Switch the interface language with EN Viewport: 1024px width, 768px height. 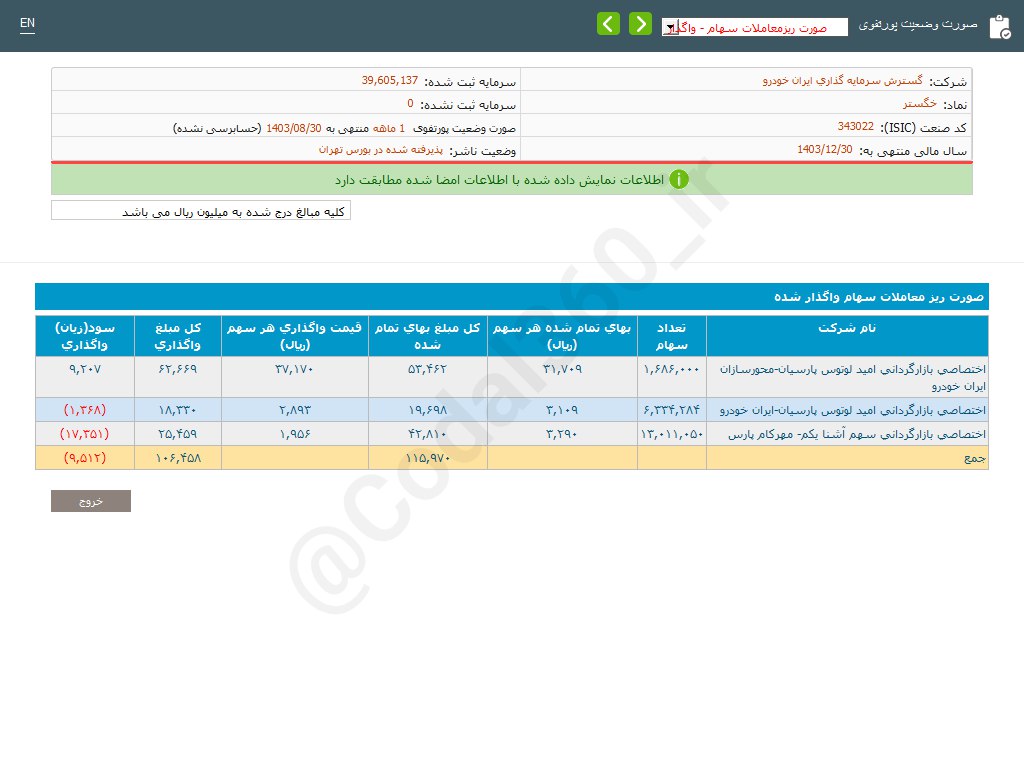click(27, 22)
